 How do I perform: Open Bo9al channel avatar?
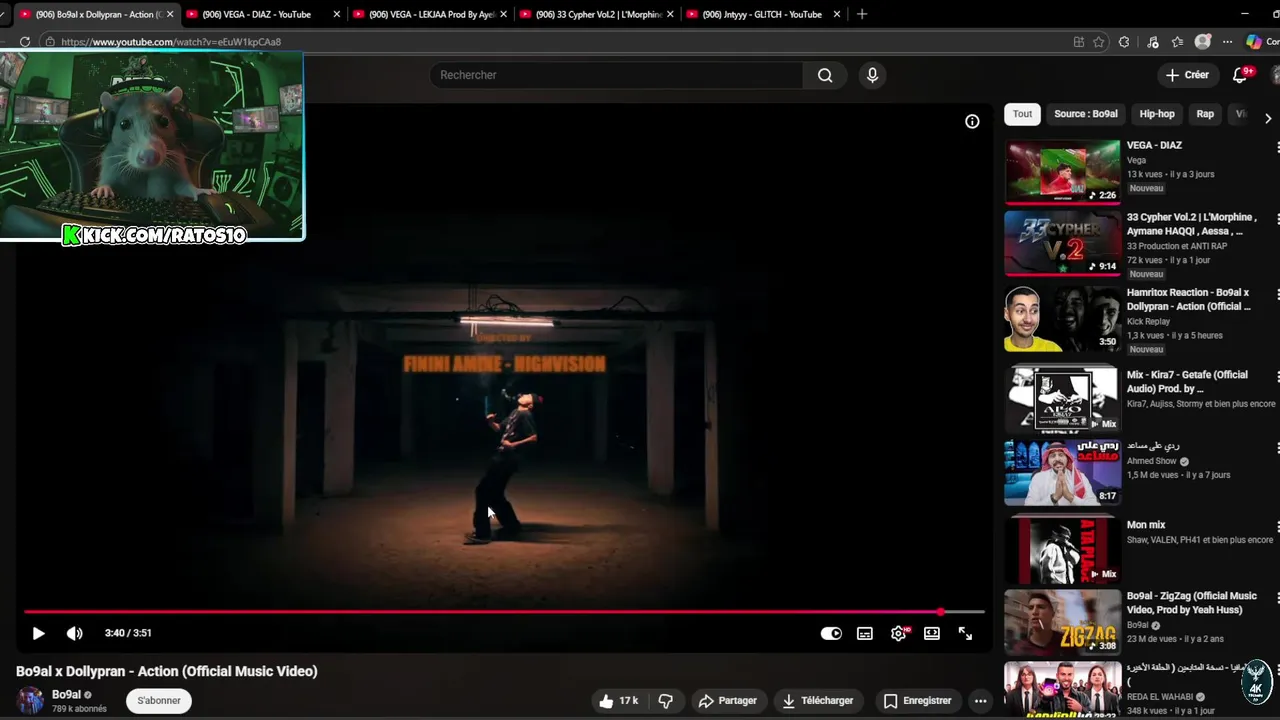(x=31, y=701)
